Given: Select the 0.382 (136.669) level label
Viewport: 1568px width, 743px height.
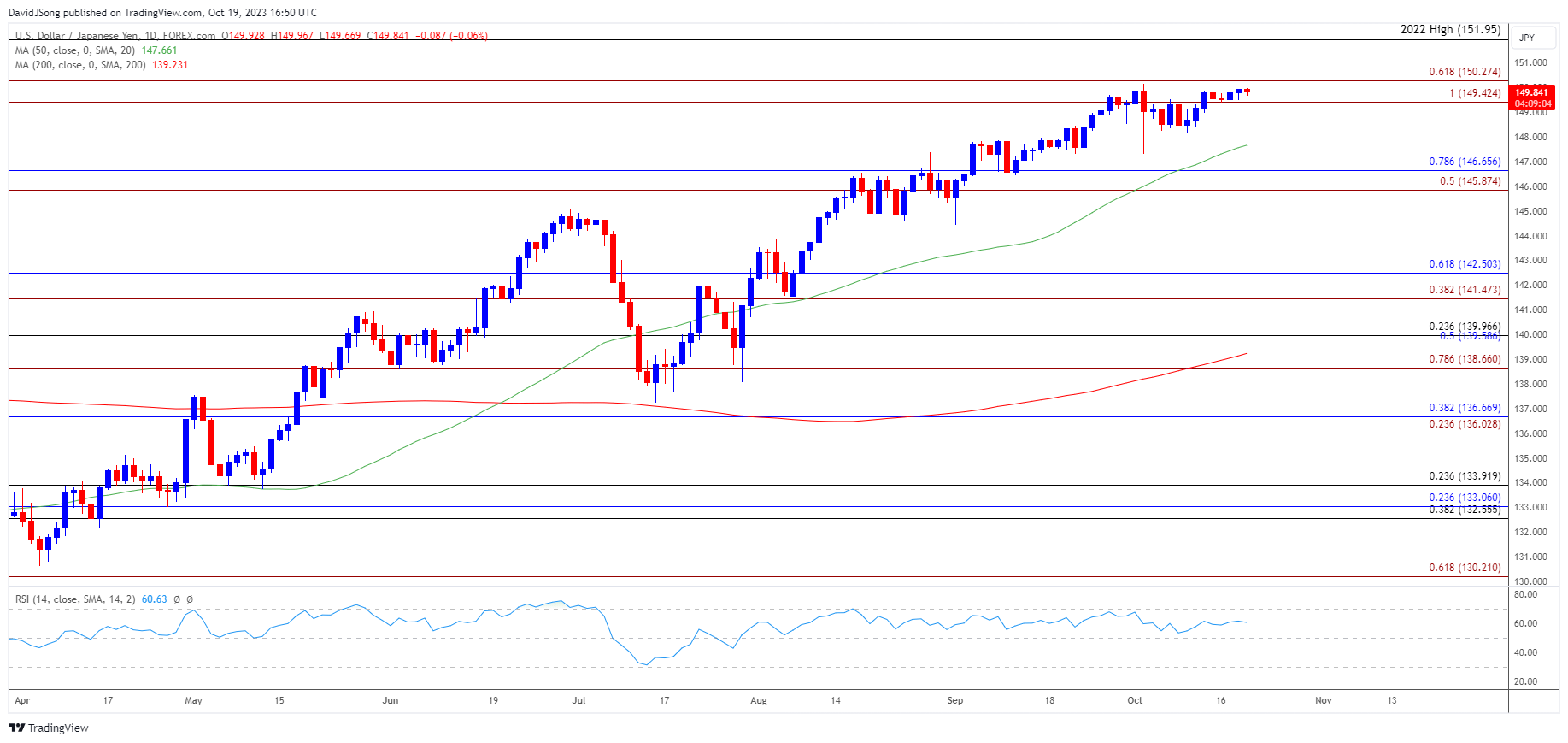Looking at the screenshot, I should coord(1465,408).
